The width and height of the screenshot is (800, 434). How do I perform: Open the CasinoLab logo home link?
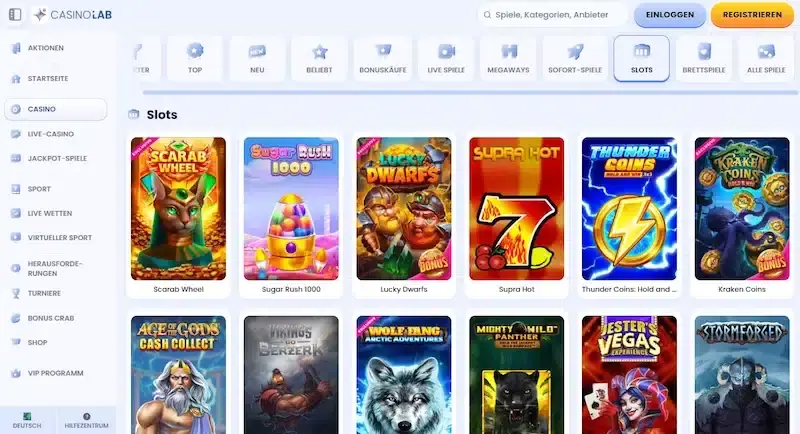point(72,15)
